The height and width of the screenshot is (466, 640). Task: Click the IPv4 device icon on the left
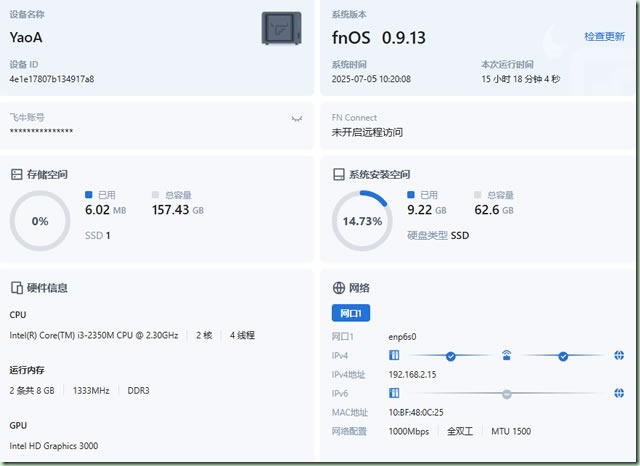(x=394, y=355)
